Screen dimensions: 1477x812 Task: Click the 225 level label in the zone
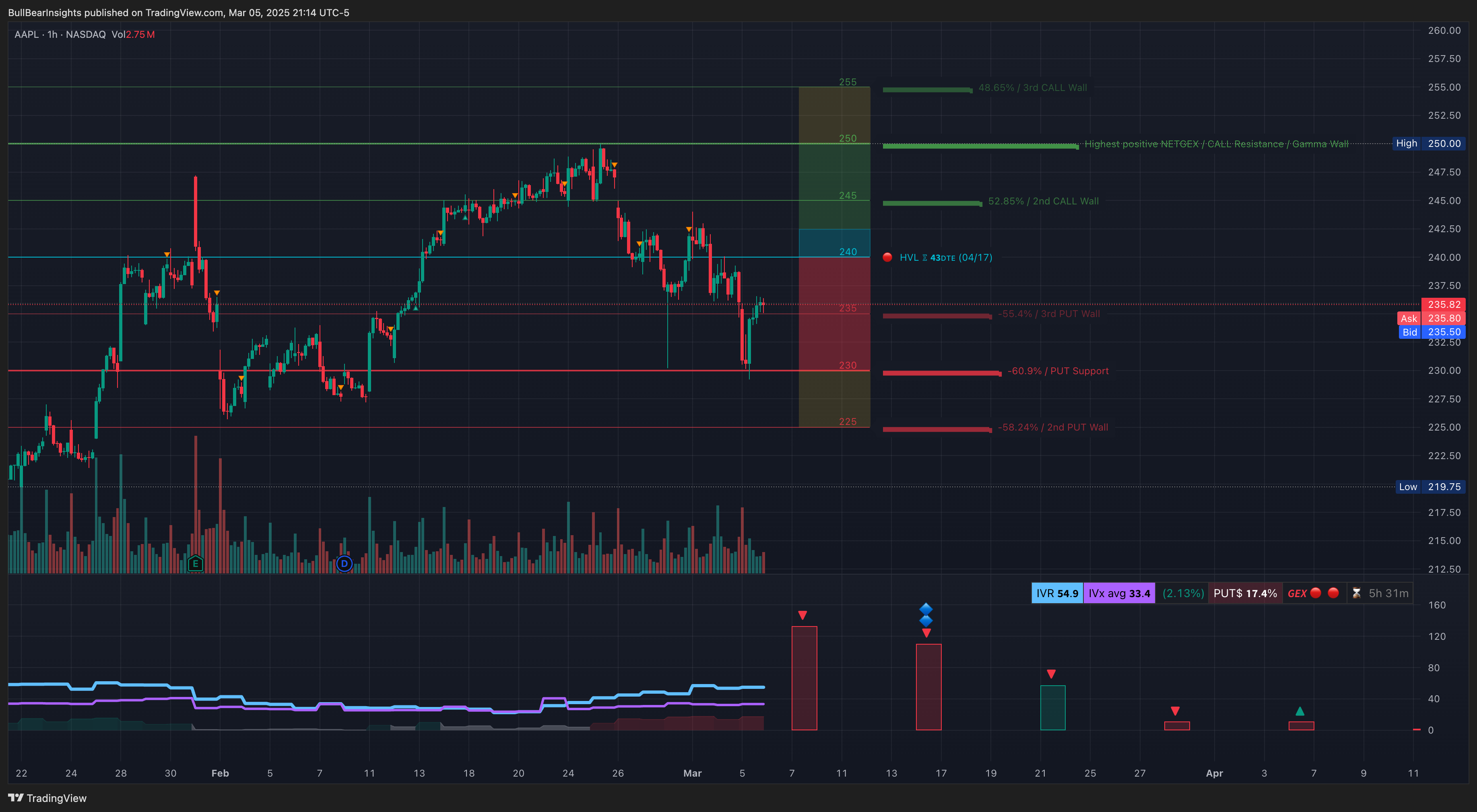pyautogui.click(x=848, y=421)
